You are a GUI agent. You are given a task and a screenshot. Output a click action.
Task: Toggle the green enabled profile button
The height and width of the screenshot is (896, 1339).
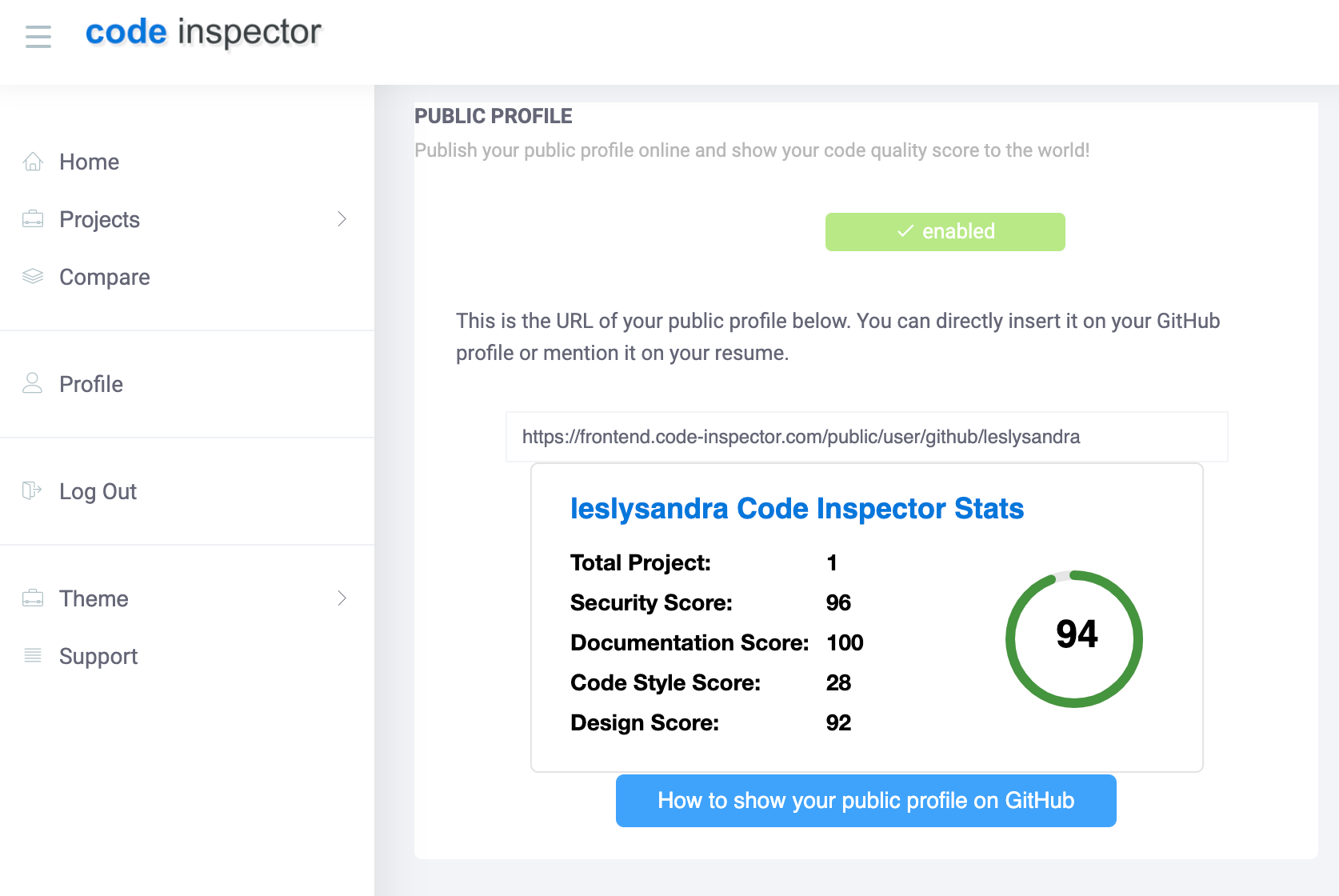[945, 232]
